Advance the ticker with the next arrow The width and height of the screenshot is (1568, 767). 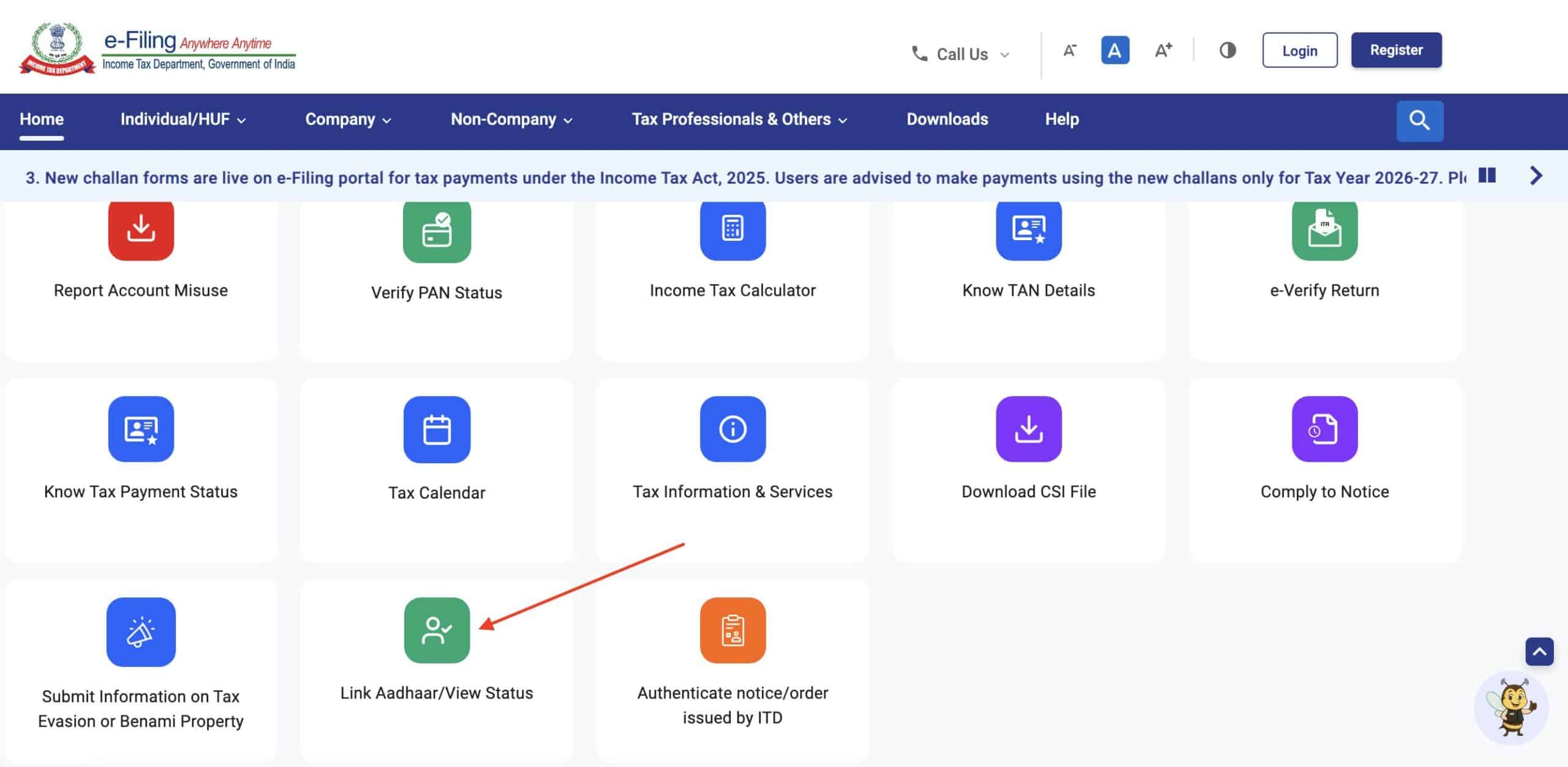point(1536,176)
